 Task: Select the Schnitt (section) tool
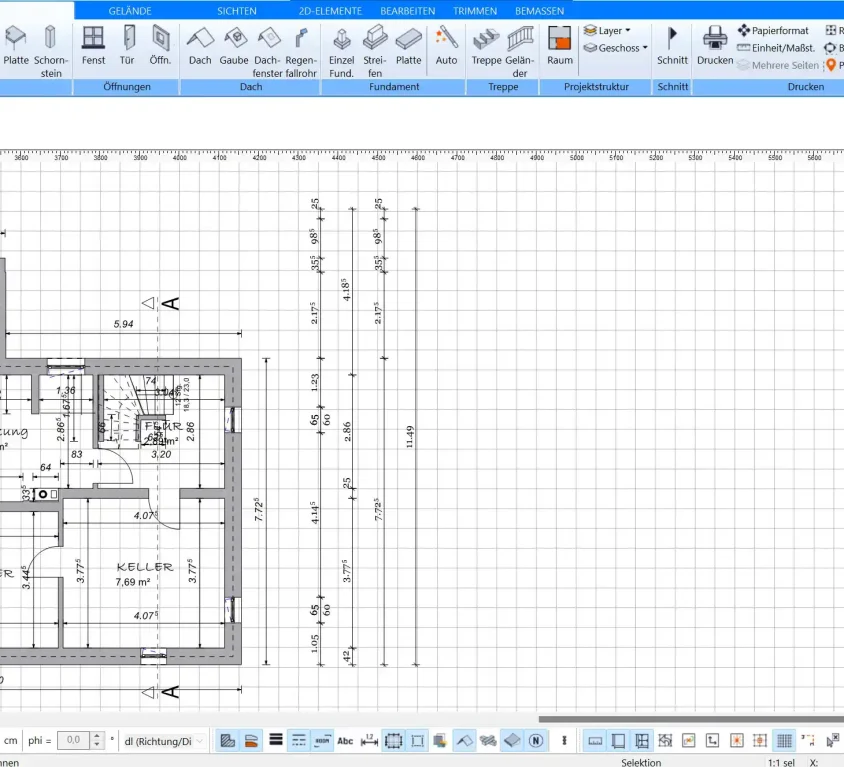672,46
